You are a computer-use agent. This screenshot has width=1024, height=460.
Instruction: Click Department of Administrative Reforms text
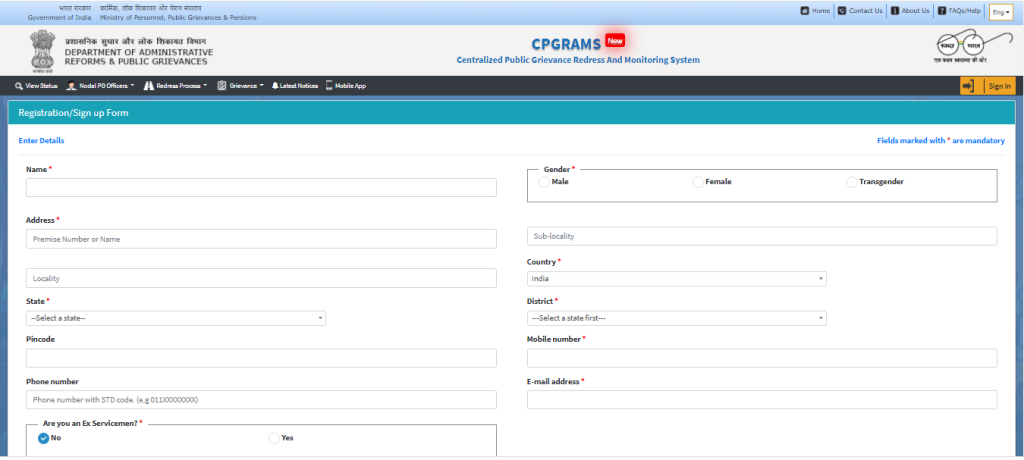pyautogui.click(x=138, y=57)
